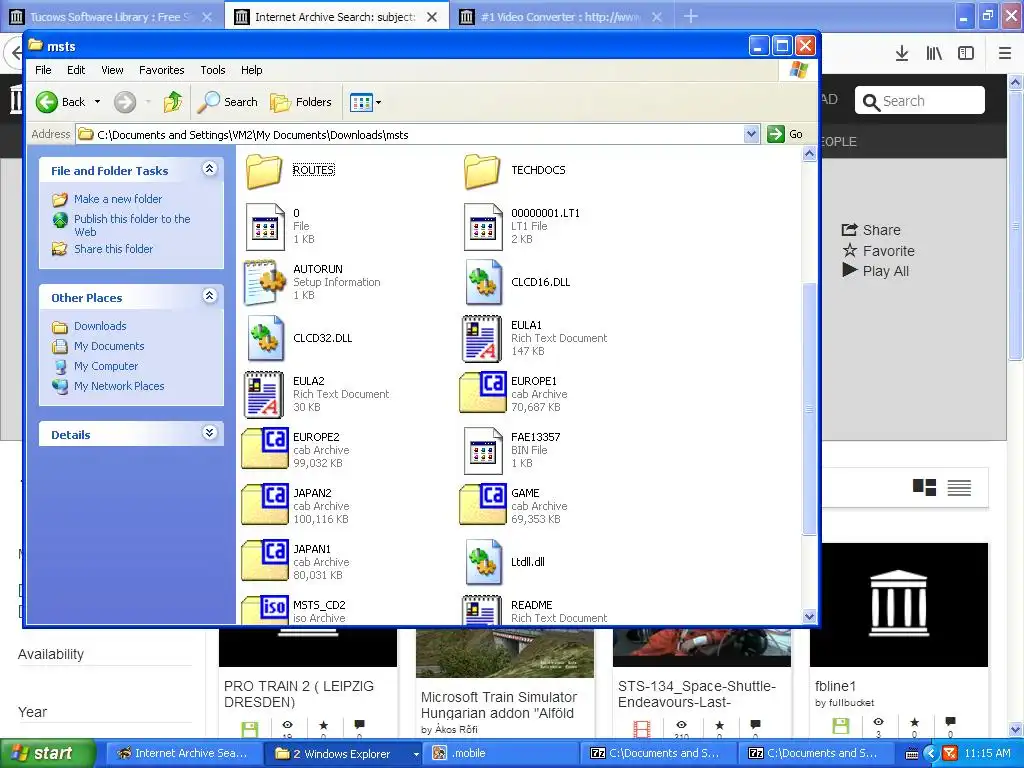Click Publish this folder to the Web
Screen dimensions: 1024x768
131,225
